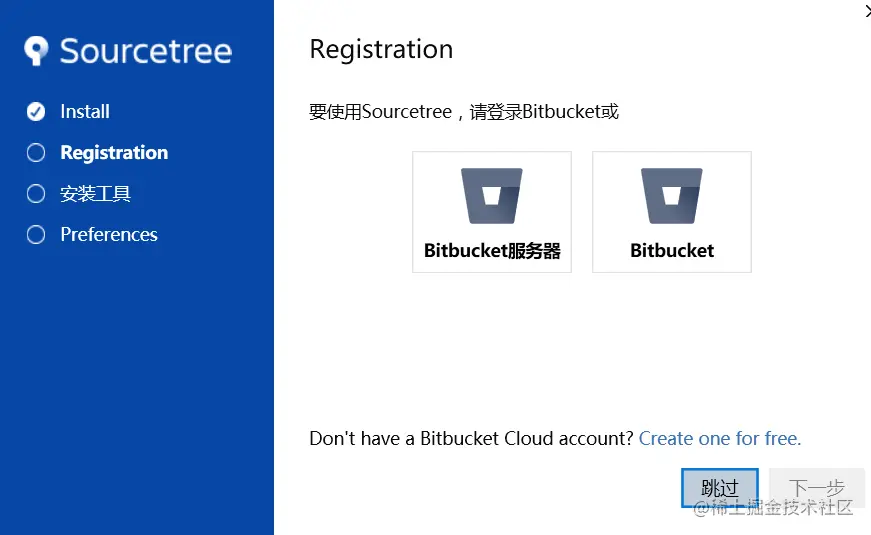Open the Create one for free link
Viewport: 871px width, 535px height.
click(720, 438)
